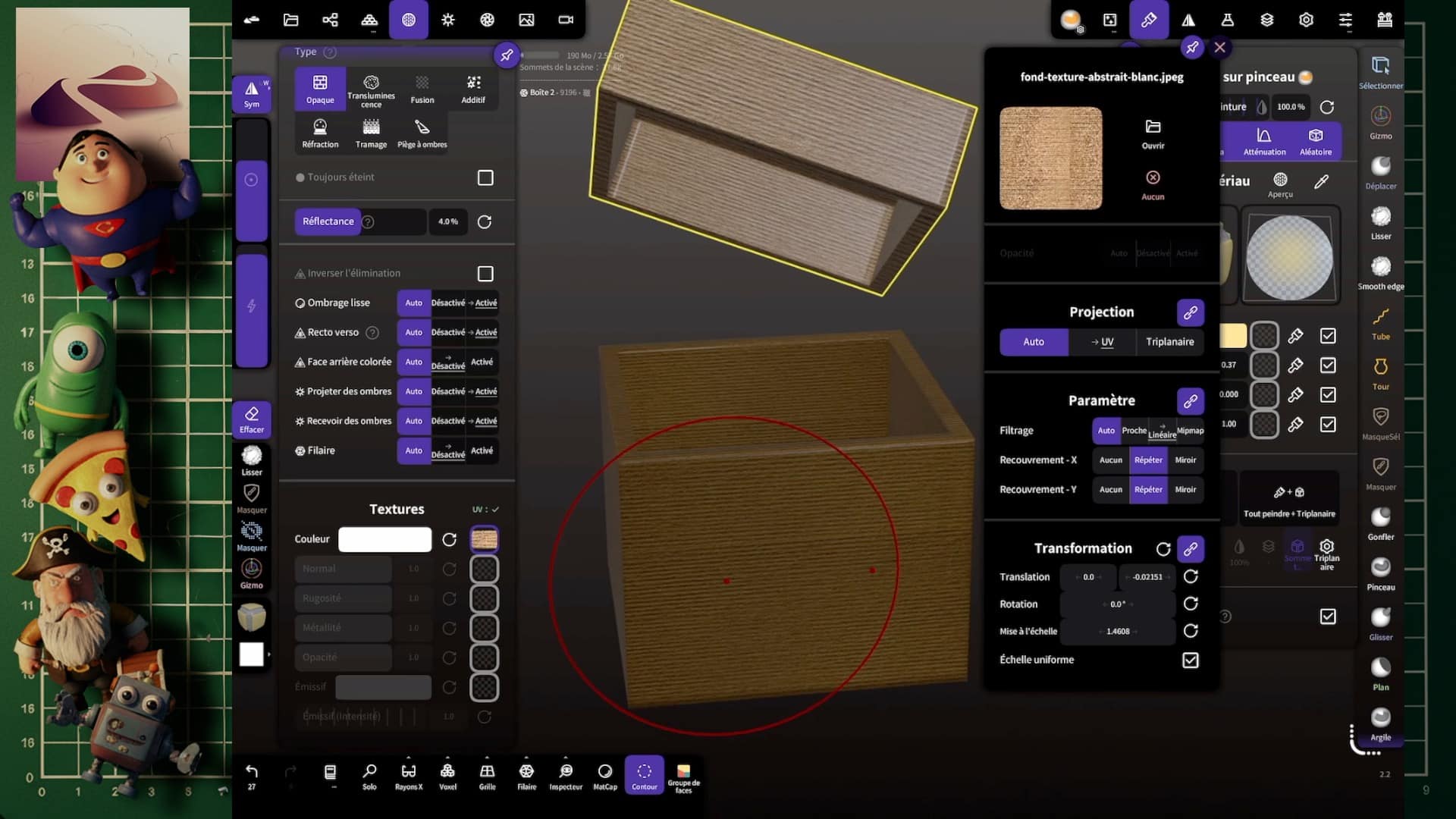This screenshot has width=1456, height=819.
Task: Activate the Gonfler brush tool
Action: pyautogui.click(x=1380, y=522)
